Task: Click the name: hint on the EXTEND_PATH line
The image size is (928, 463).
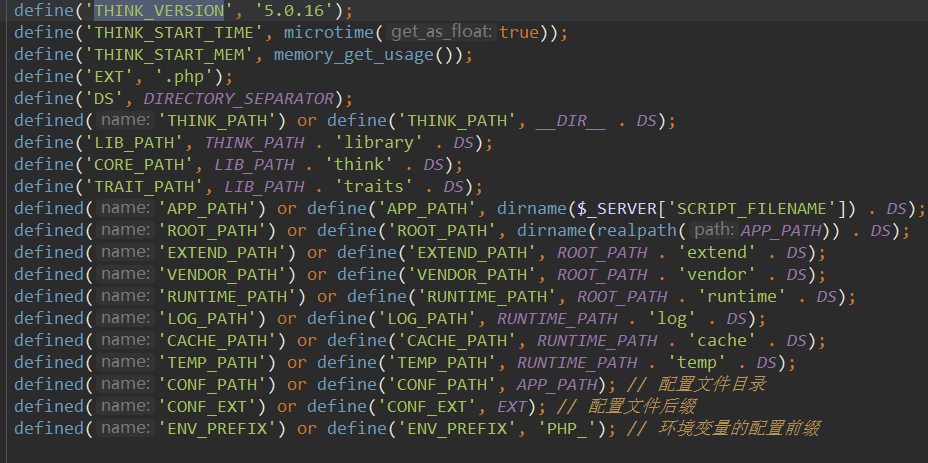Action: pyautogui.click(x=125, y=253)
